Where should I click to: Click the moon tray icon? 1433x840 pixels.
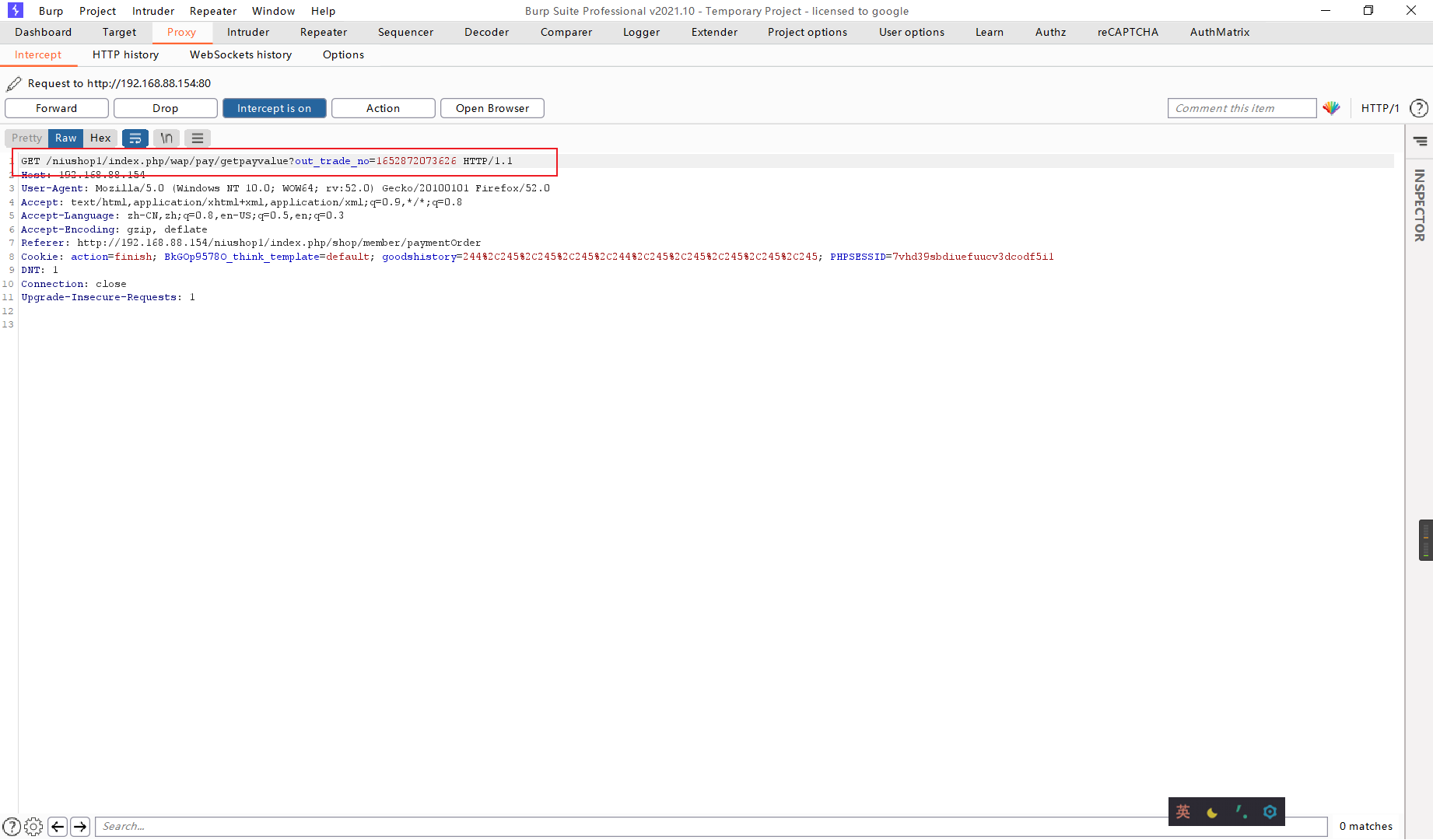[1212, 813]
